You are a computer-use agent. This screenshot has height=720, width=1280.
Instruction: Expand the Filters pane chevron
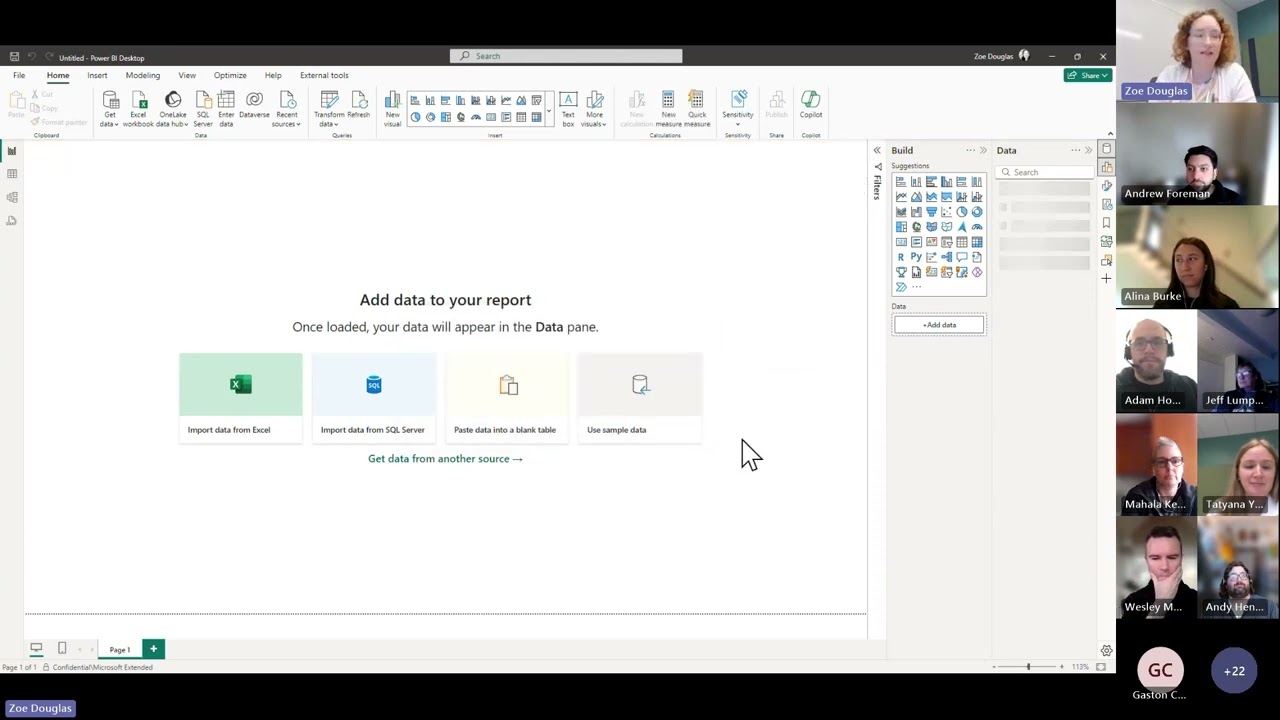[x=877, y=151]
